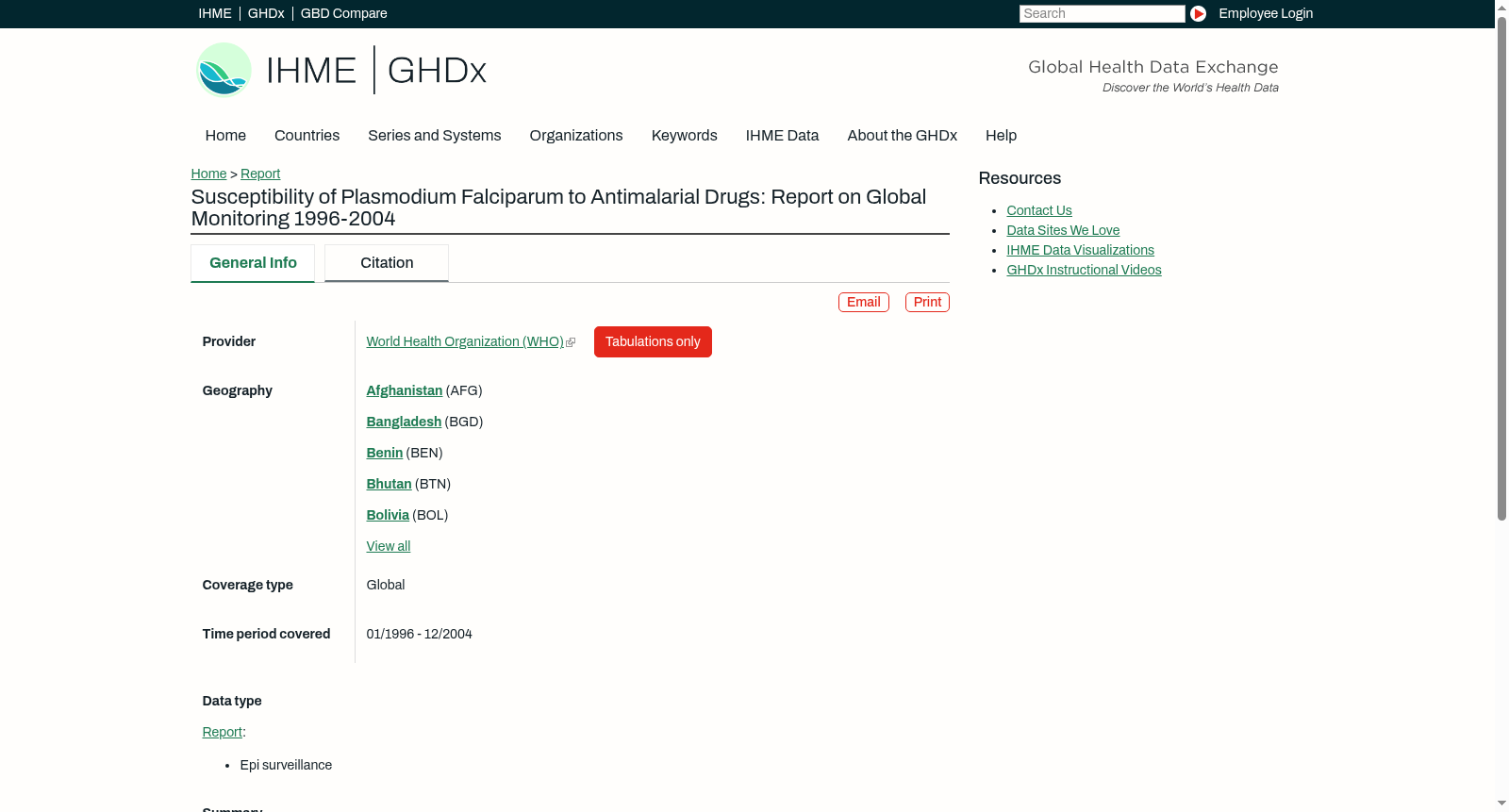1509x812 pixels.
Task: Click the 'Coverage type' field label
Action: click(248, 585)
